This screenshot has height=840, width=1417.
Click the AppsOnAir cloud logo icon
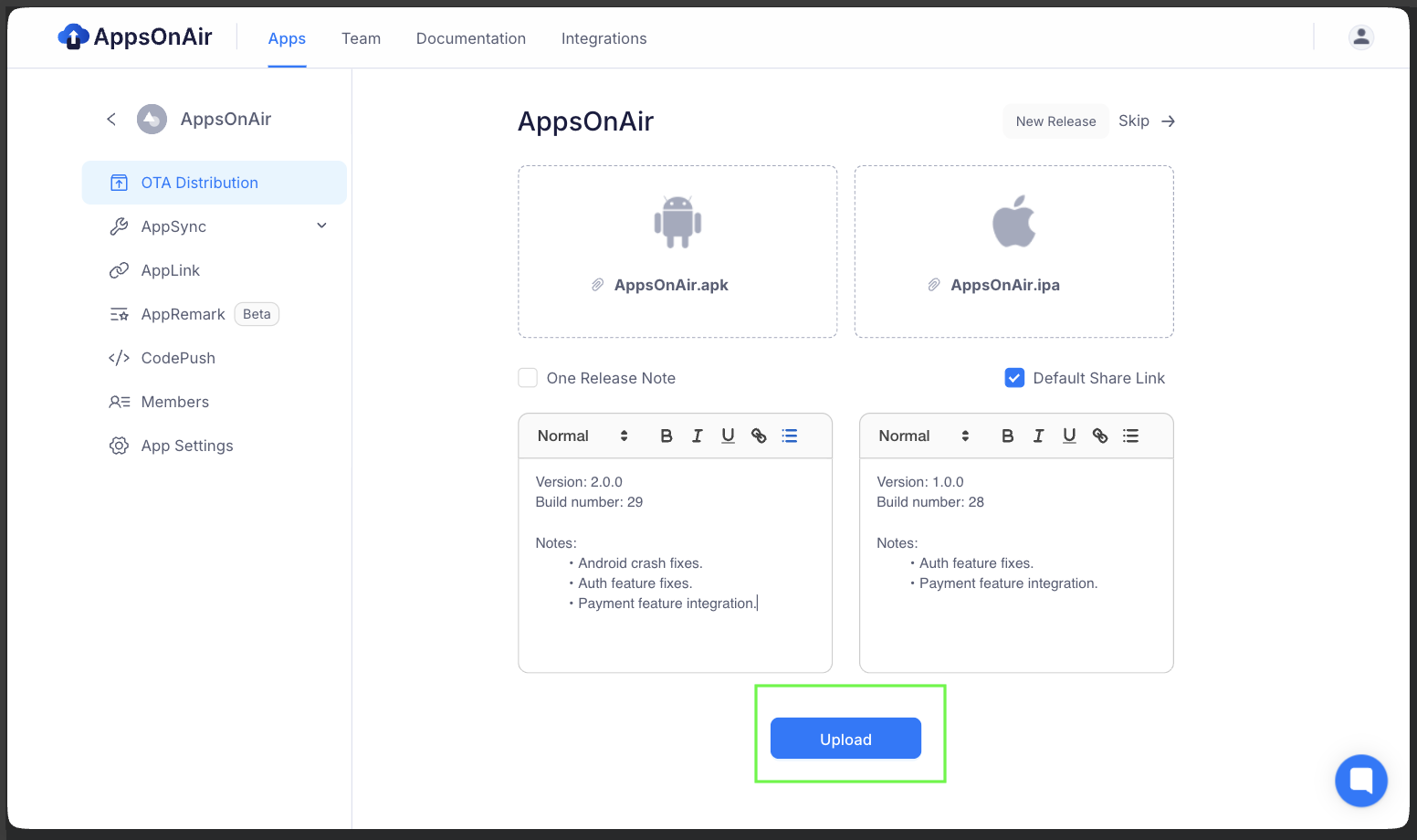pos(73,37)
